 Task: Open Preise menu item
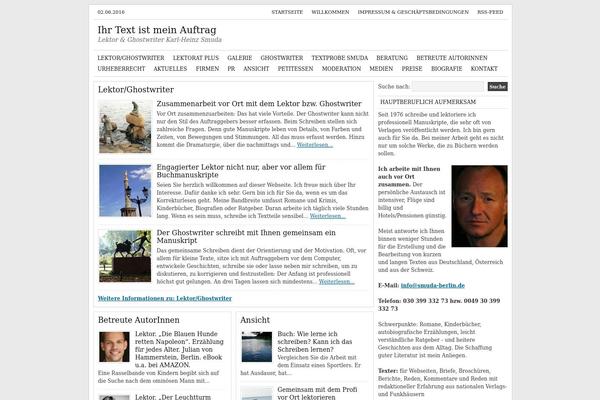pos(412,69)
